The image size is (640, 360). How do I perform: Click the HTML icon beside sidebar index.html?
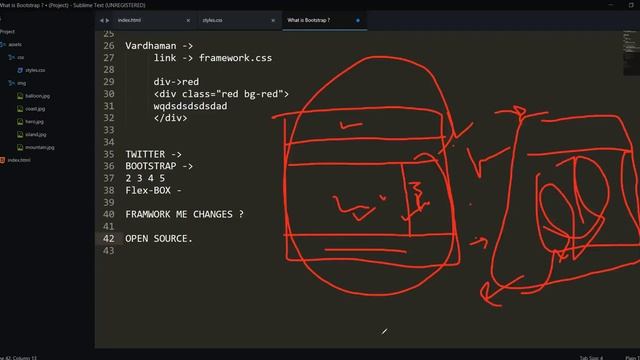tap(2, 160)
